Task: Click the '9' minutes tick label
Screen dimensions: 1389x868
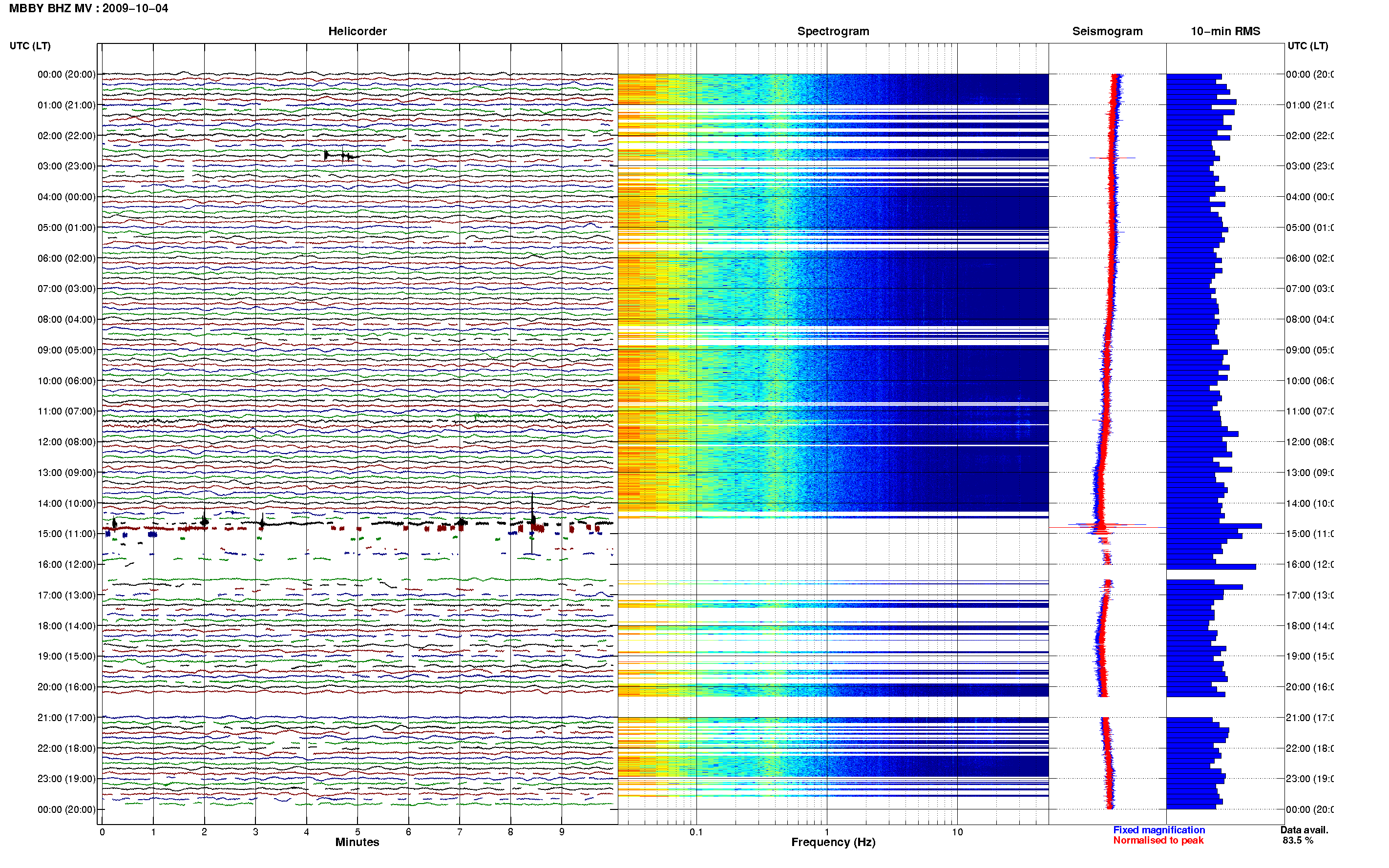Action: pyautogui.click(x=562, y=832)
